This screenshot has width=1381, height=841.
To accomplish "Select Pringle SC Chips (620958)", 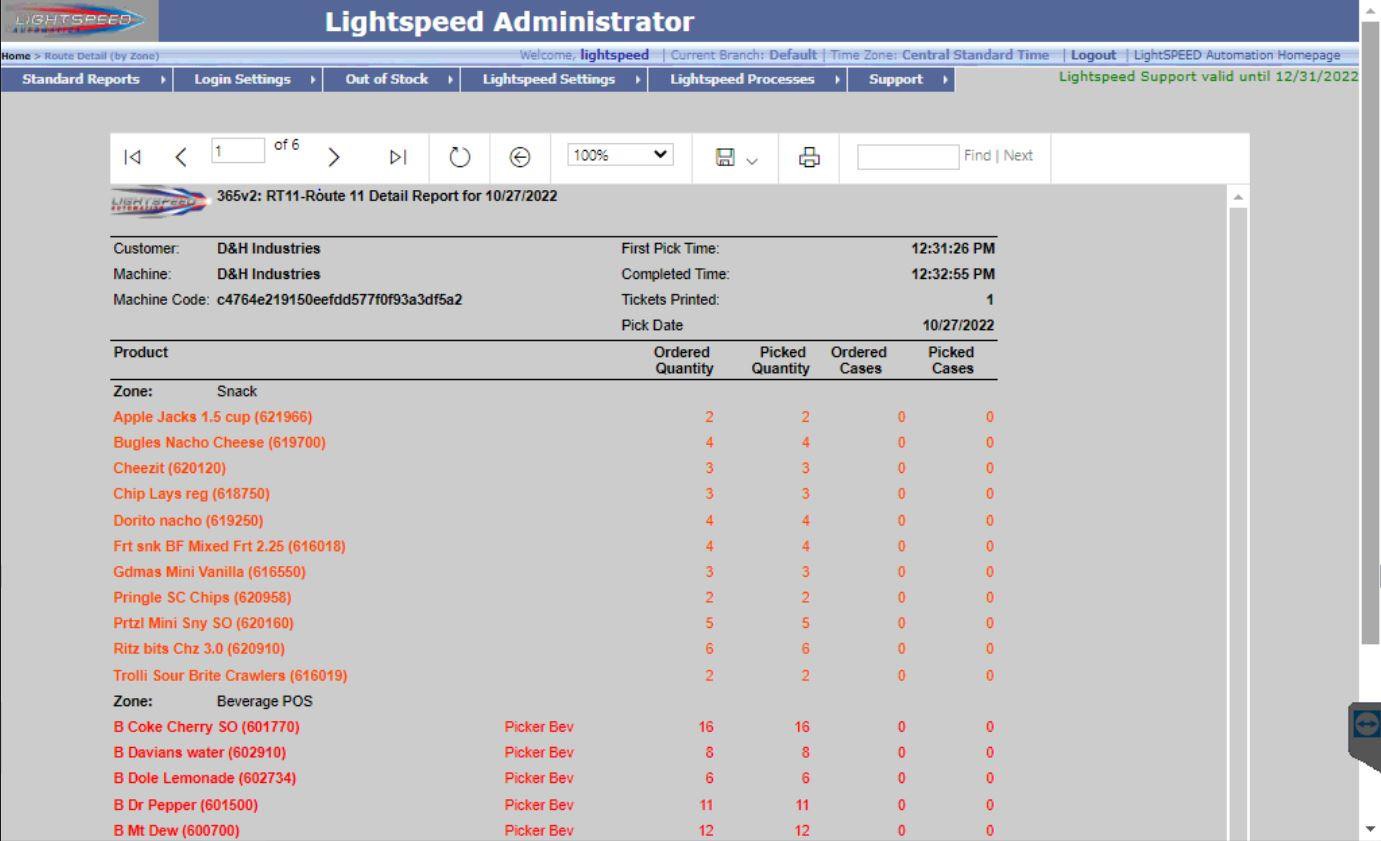I will (202, 598).
